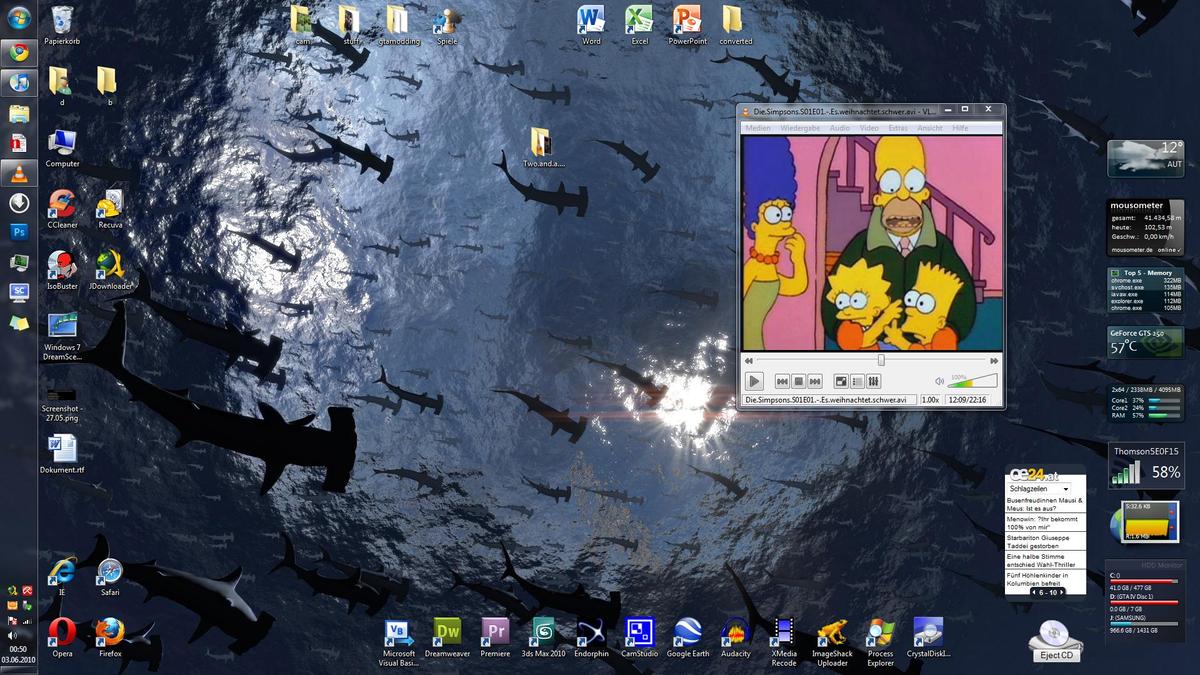The image size is (1200, 675).
Task: Jump to previous track in VLC
Action: [x=783, y=381]
